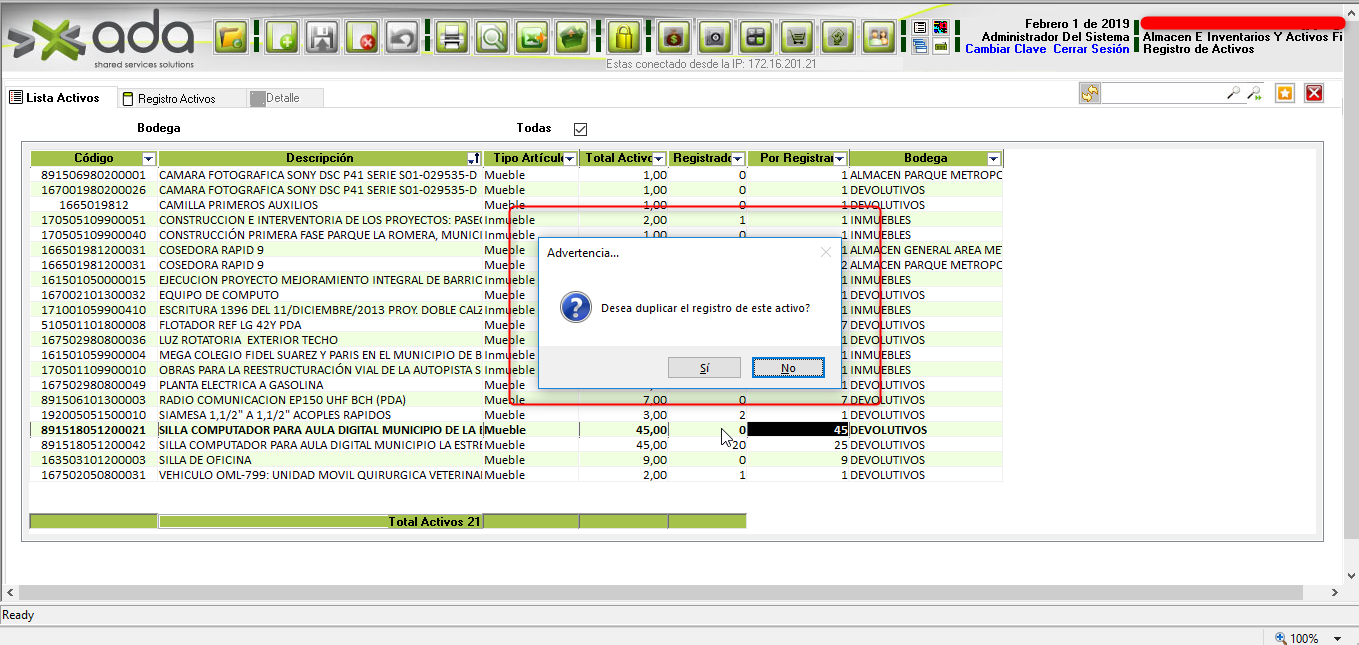
Task: Click the save floppy disk toolbar icon
Action: pyautogui.click(x=322, y=39)
